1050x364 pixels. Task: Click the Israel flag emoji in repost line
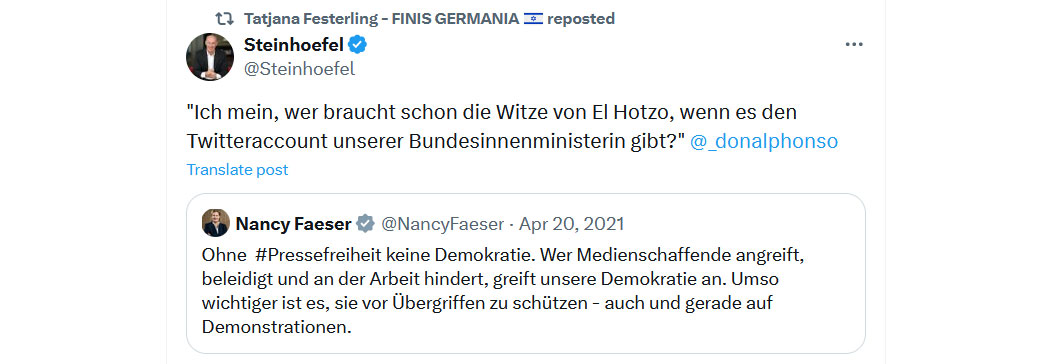(533, 19)
